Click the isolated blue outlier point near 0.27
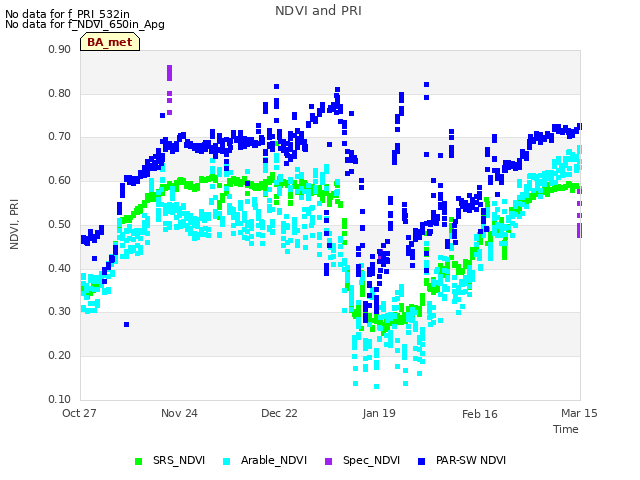 [x=127, y=324]
